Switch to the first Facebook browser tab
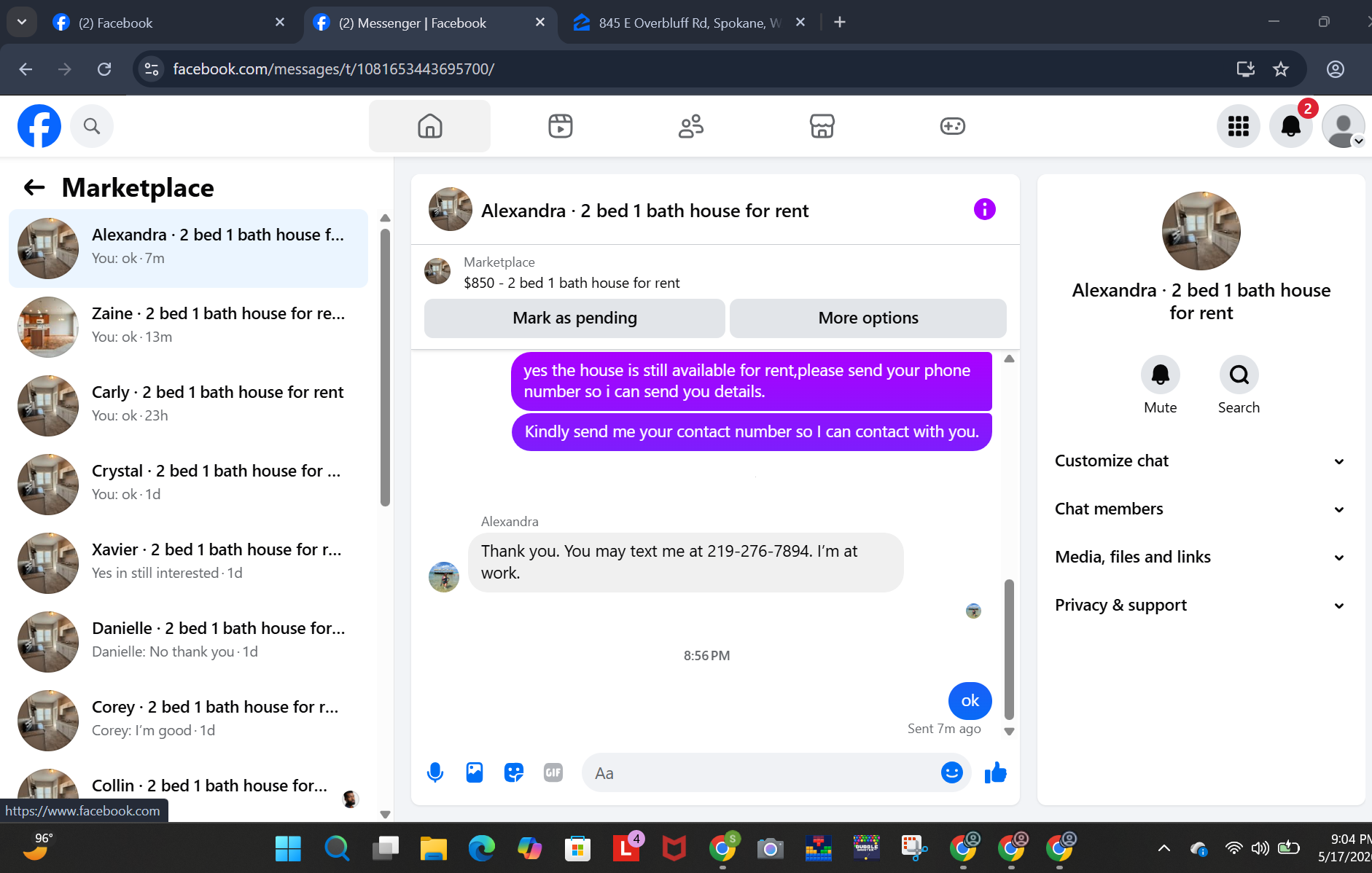1372x873 pixels. (x=169, y=23)
